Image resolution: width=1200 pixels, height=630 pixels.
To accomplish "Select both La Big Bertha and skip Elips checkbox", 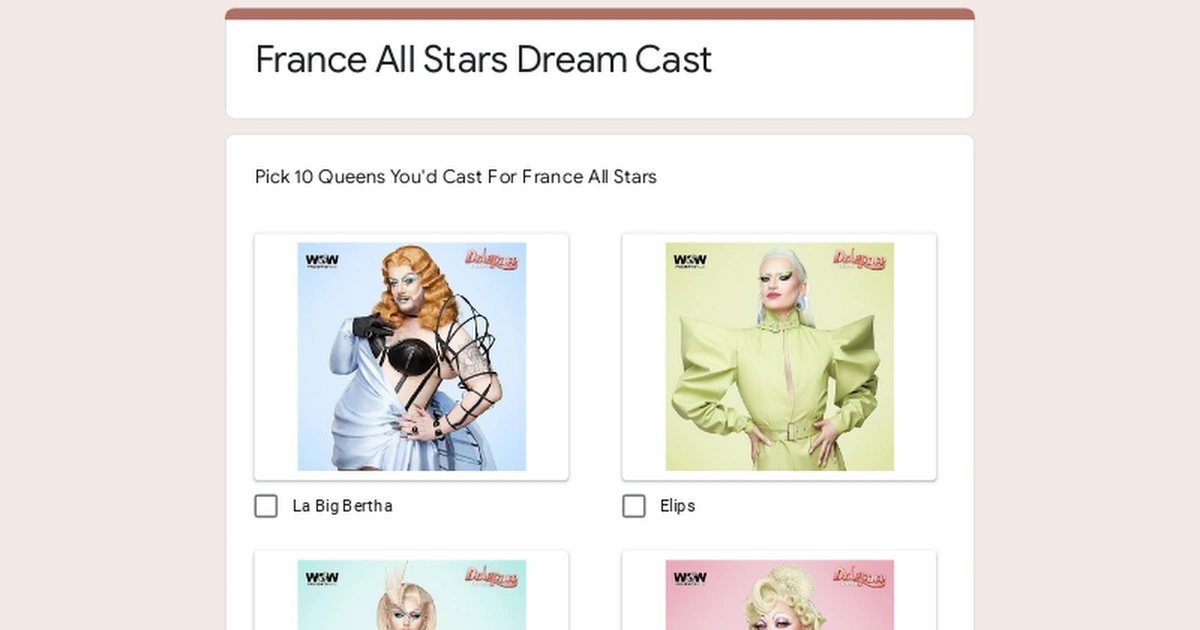I will coord(266,506).
